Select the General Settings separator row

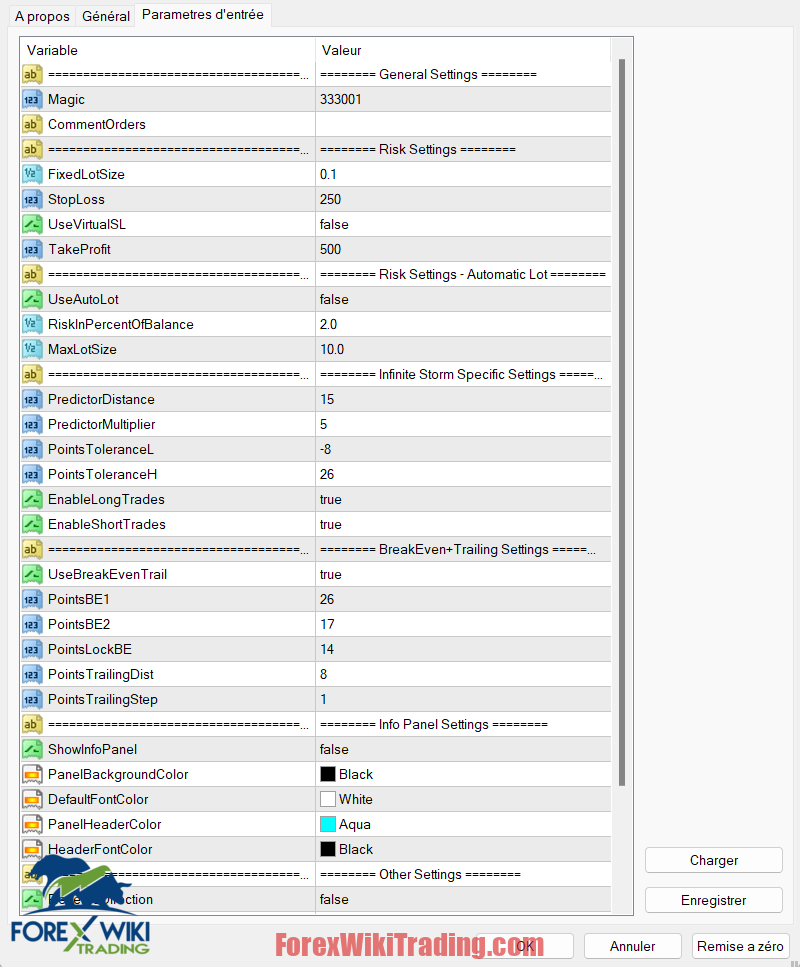click(316, 75)
